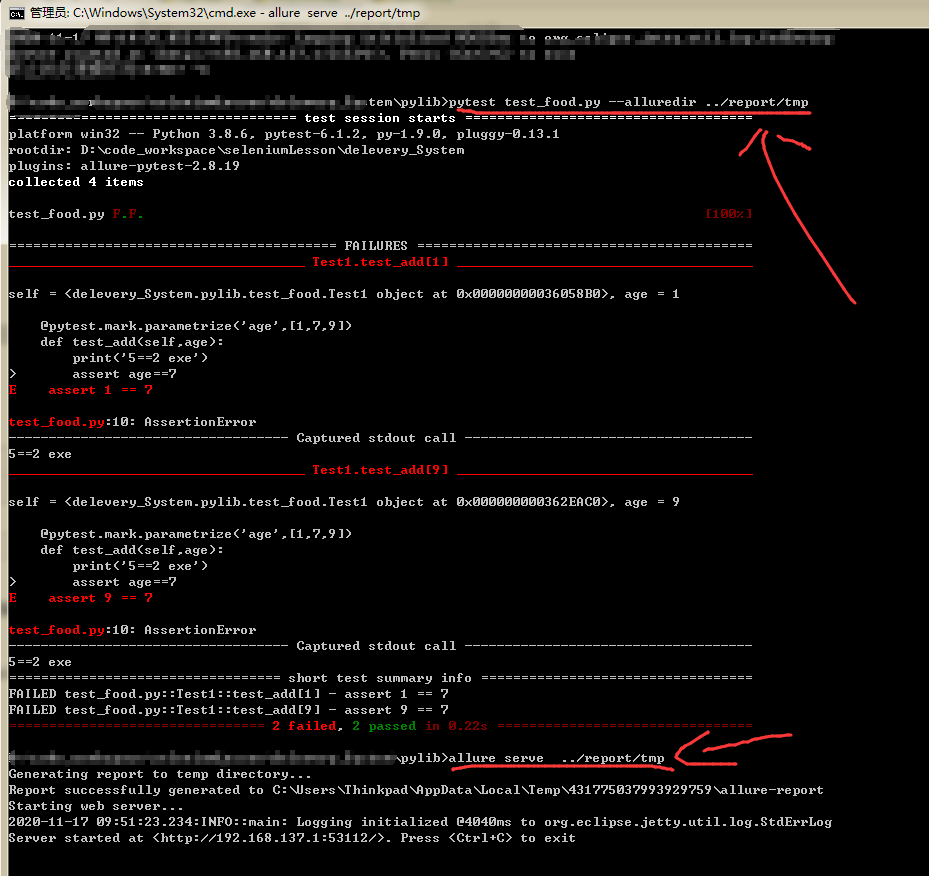Click the 'plugins: allure-pytest-2.8.19' line
Image resolution: width=929 pixels, height=876 pixels.
click(x=124, y=166)
